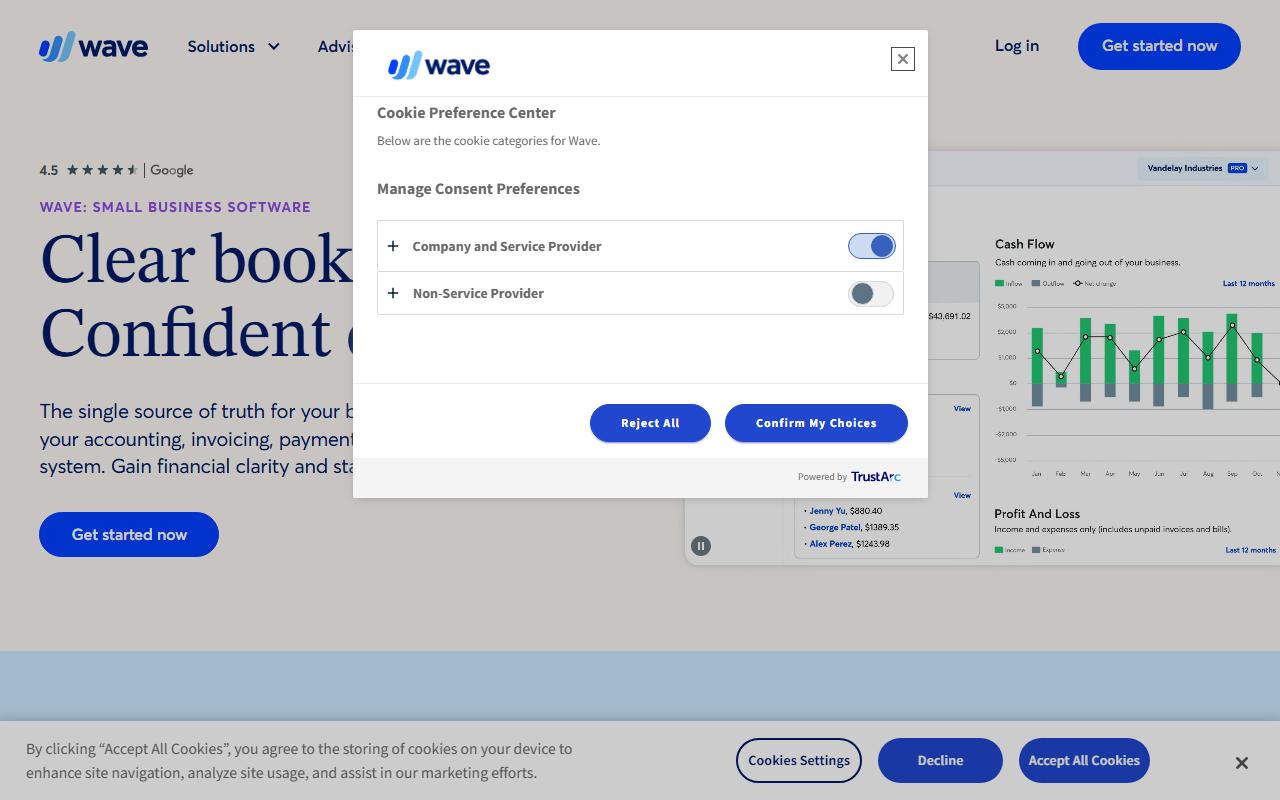Click the Reject All button
Image resolution: width=1280 pixels, height=800 pixels.
[650, 423]
